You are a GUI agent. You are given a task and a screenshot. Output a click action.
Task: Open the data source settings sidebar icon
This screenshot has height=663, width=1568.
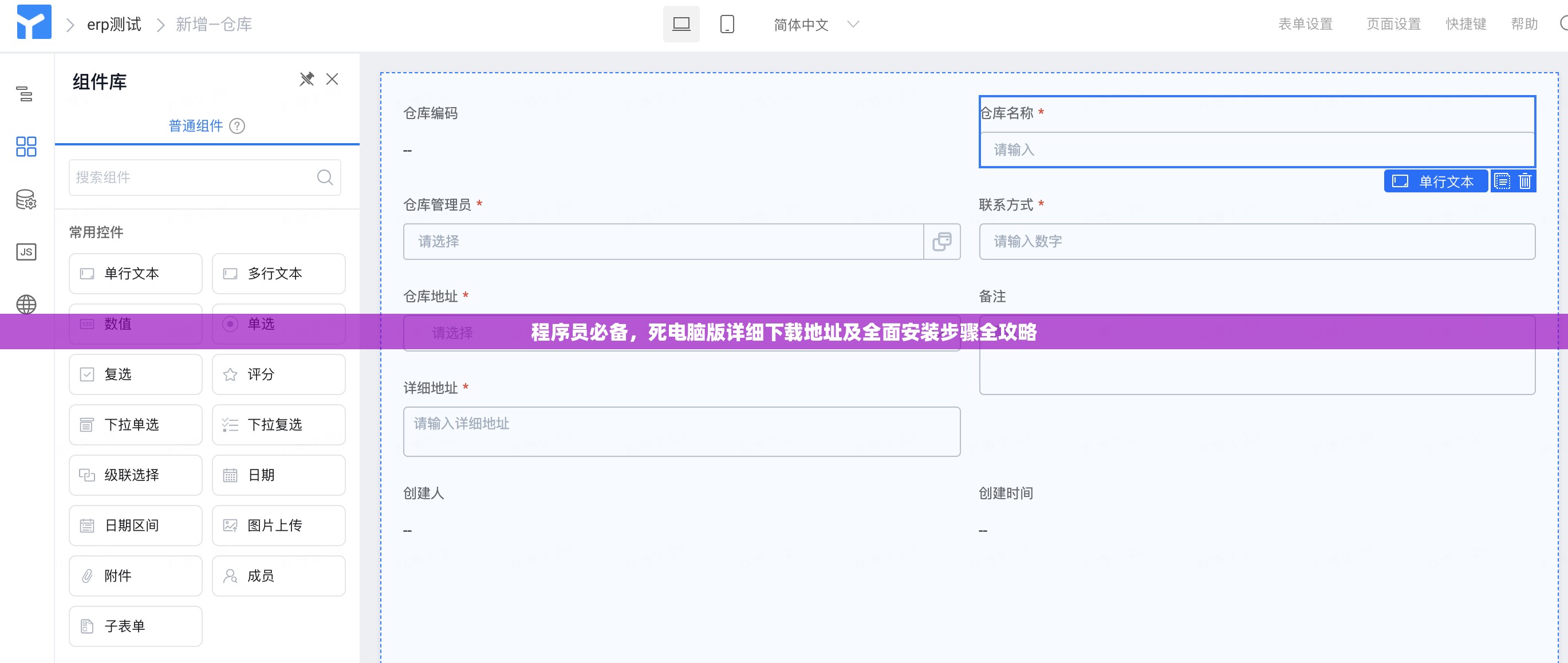tap(26, 199)
